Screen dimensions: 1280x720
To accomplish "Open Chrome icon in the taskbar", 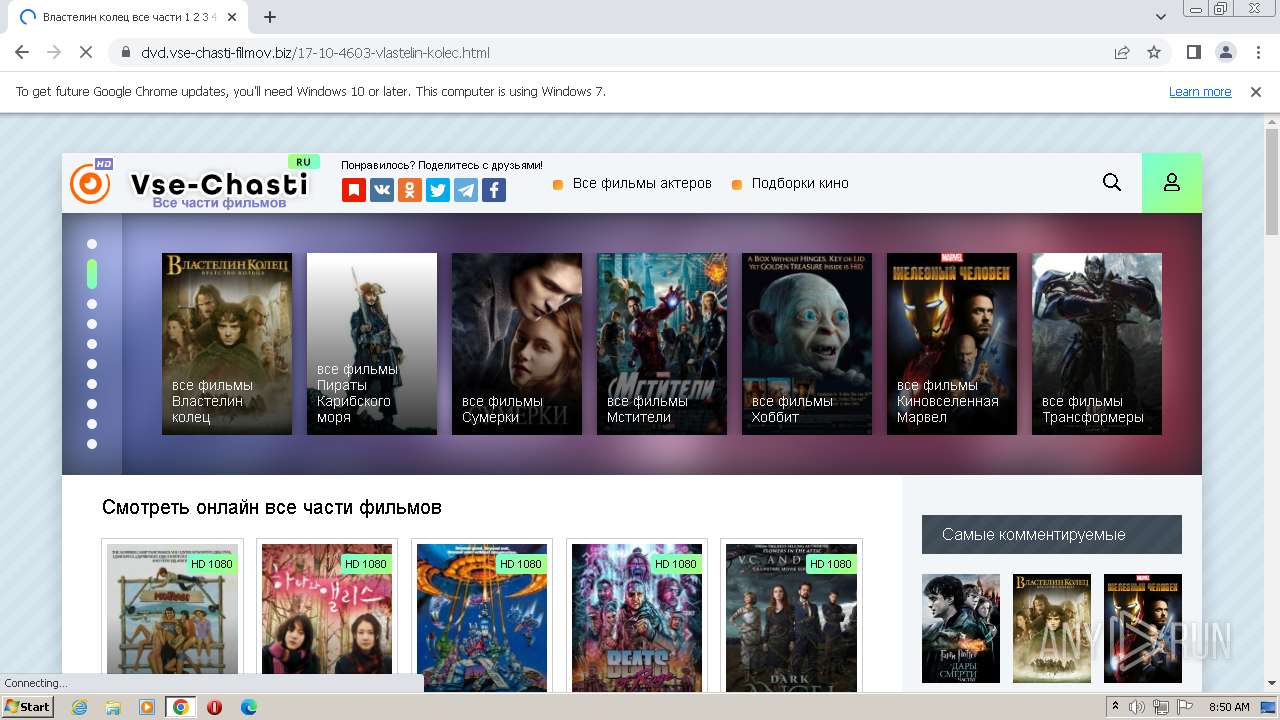I will 180,707.
